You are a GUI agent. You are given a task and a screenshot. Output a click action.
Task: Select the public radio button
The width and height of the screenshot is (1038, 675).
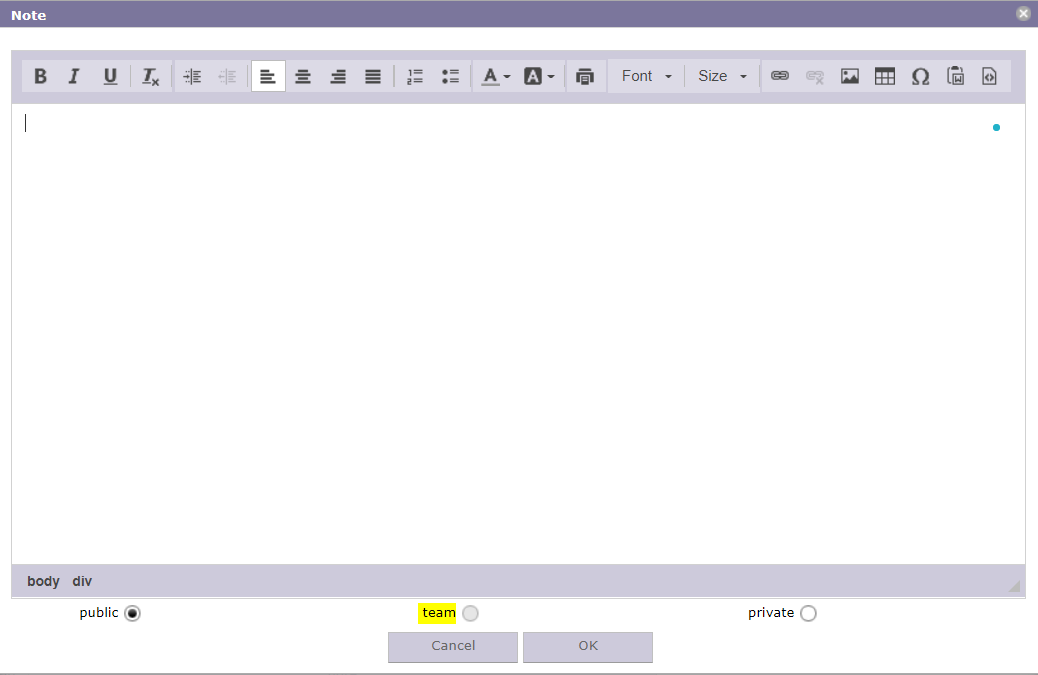click(133, 613)
